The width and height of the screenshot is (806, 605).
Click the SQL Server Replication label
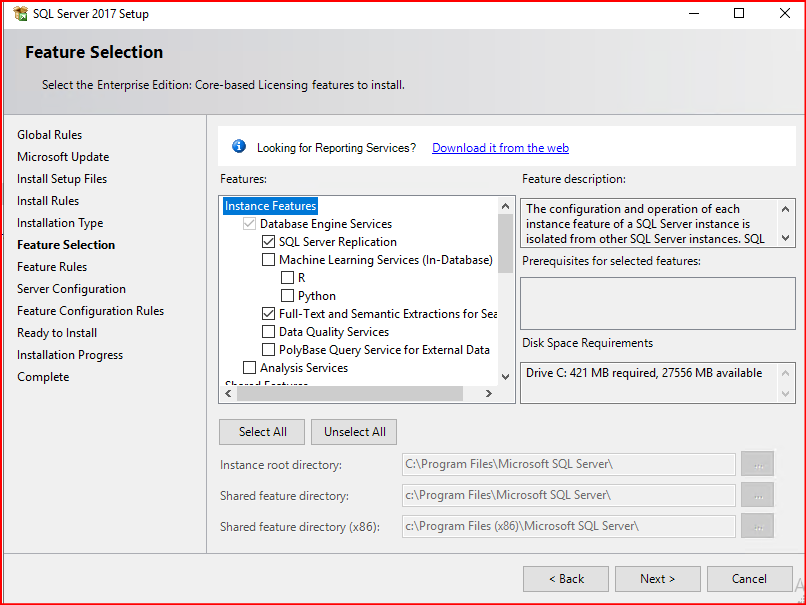pos(338,242)
